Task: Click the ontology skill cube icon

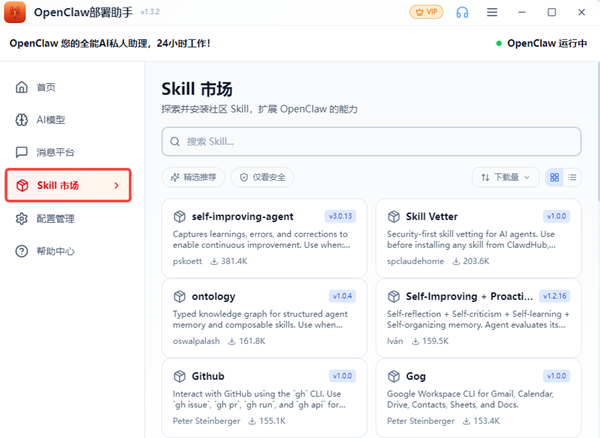Action: tap(180, 297)
